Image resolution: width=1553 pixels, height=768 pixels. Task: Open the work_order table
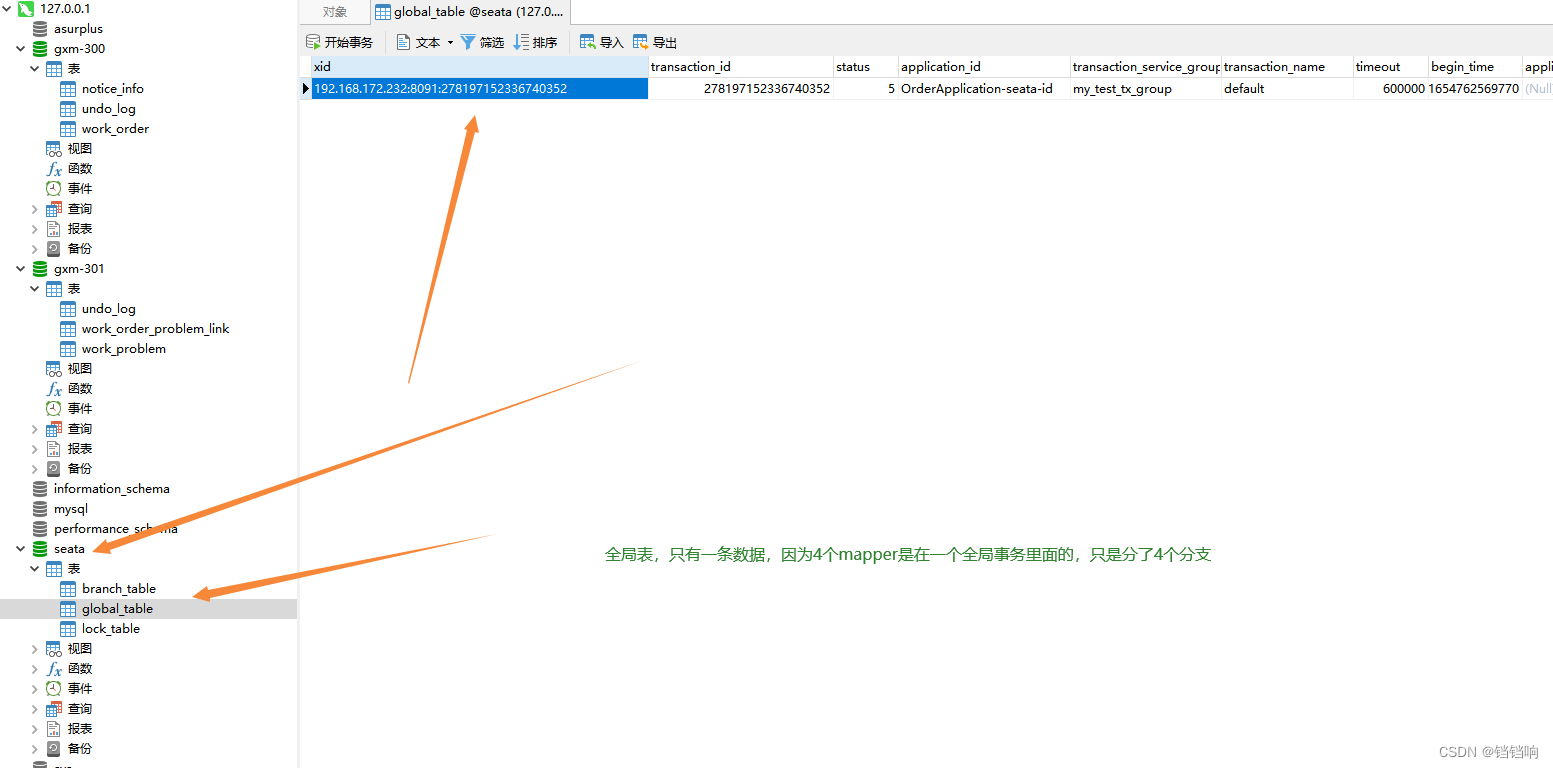point(115,128)
